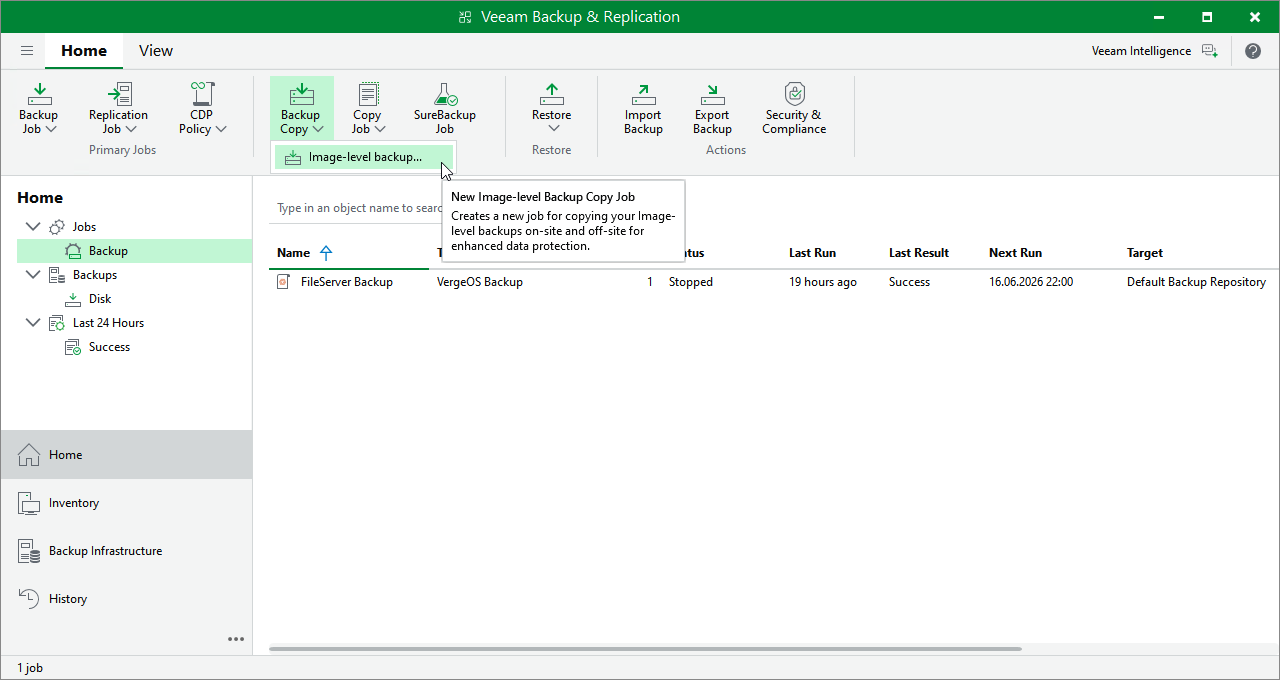Click the Last 24 Hours node icon
The width and height of the screenshot is (1280, 680).
(x=57, y=323)
